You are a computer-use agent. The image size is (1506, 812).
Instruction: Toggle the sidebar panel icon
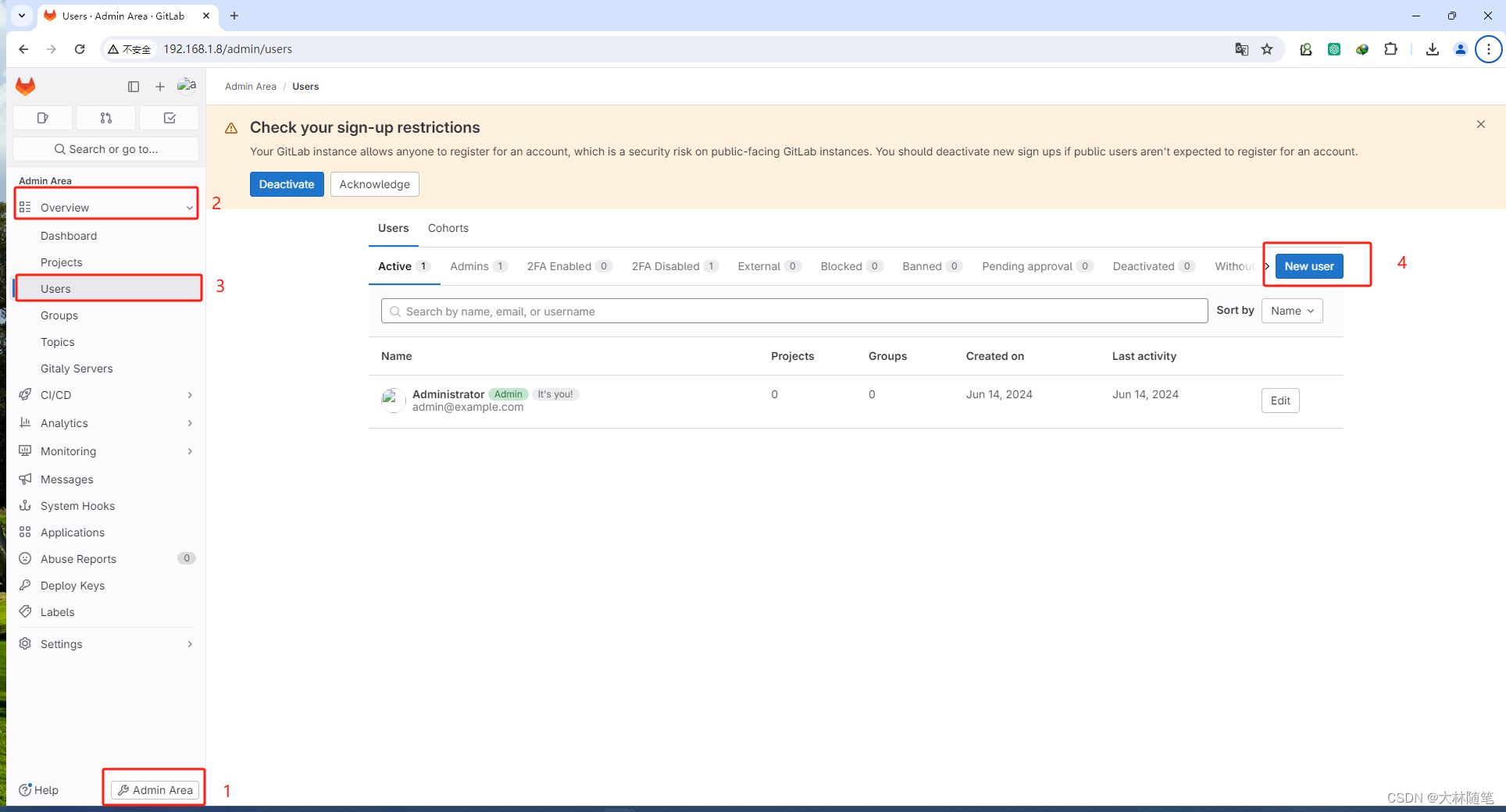[133, 86]
